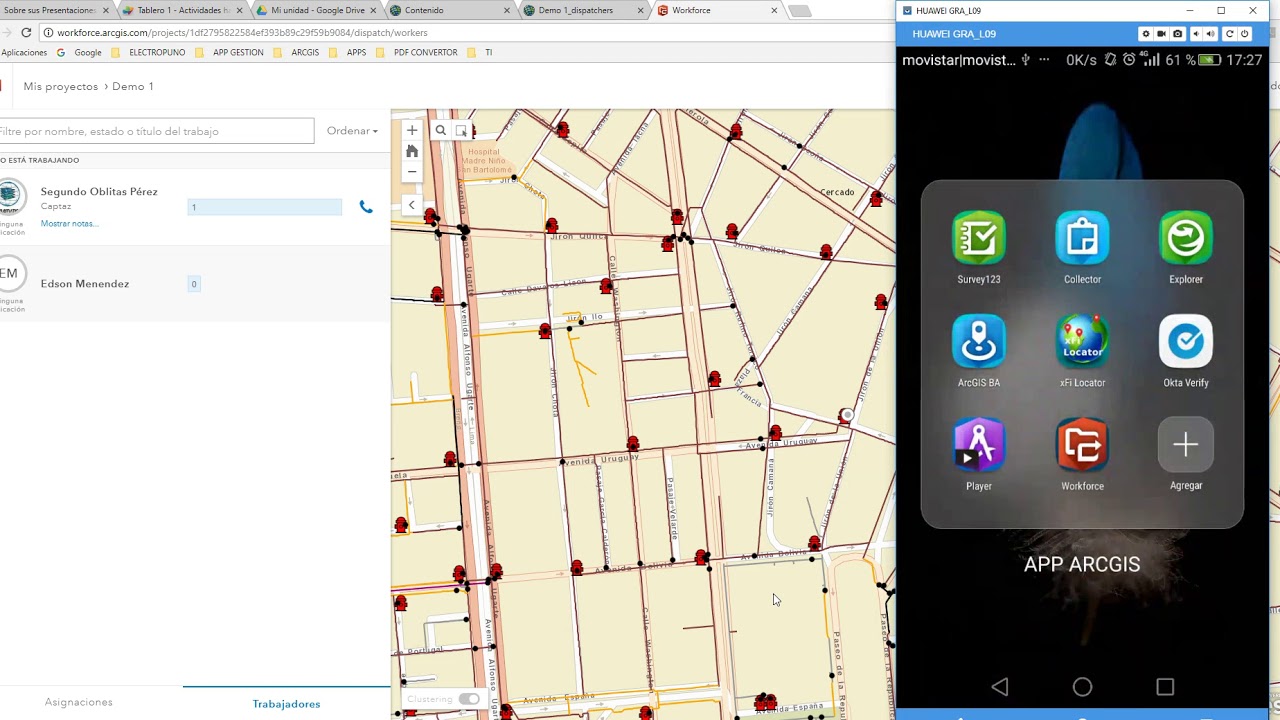Switch to Tablero 1 - Actividades browser tab
This screenshot has width=1280, height=720.
coord(182,10)
